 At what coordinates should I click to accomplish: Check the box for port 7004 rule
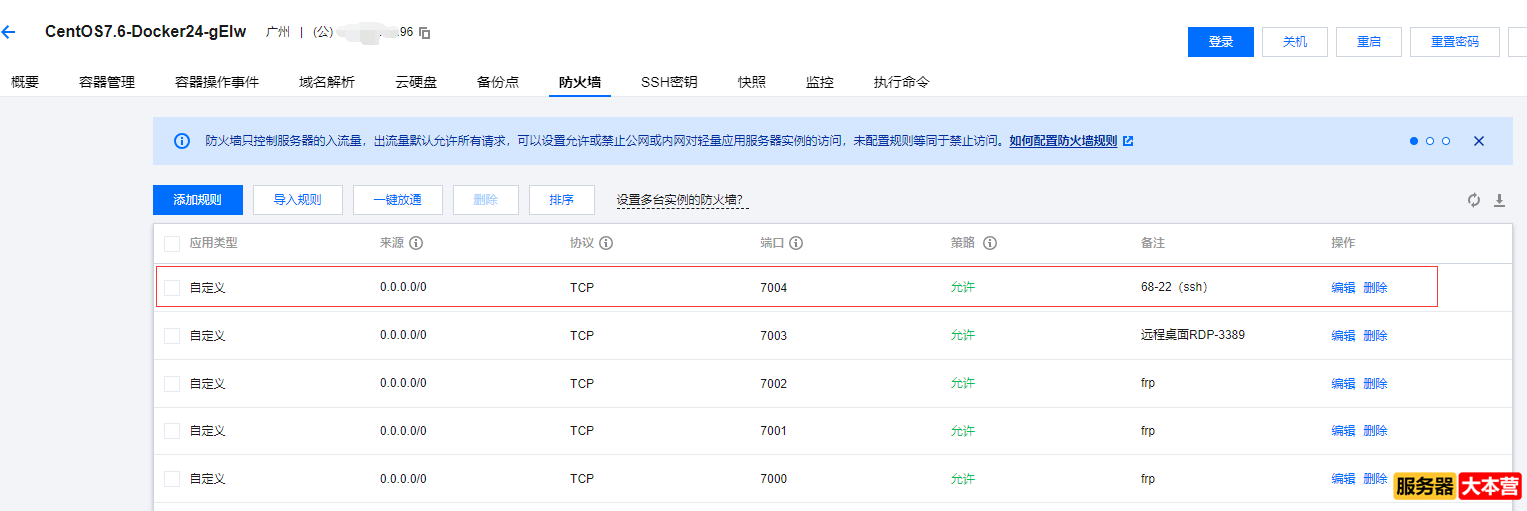tap(172, 288)
